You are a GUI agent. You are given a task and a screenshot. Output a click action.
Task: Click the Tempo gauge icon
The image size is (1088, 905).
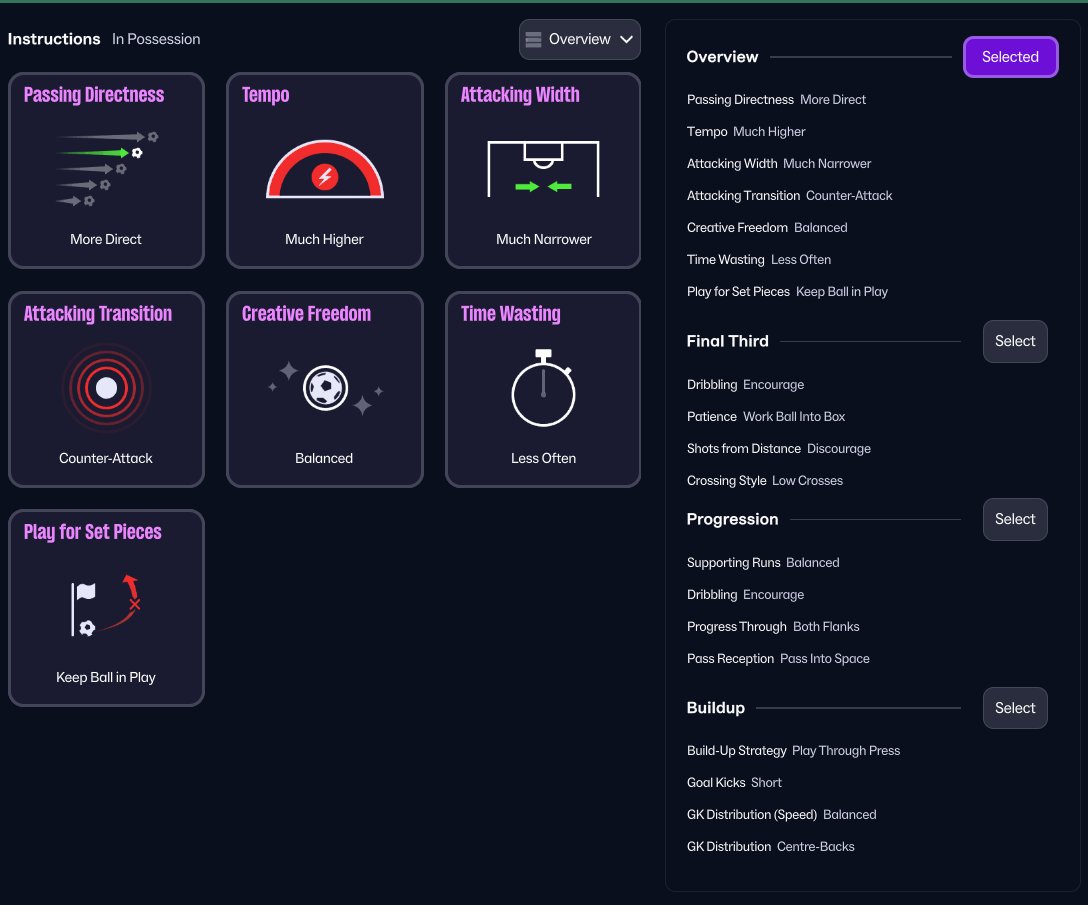pyautogui.click(x=325, y=169)
